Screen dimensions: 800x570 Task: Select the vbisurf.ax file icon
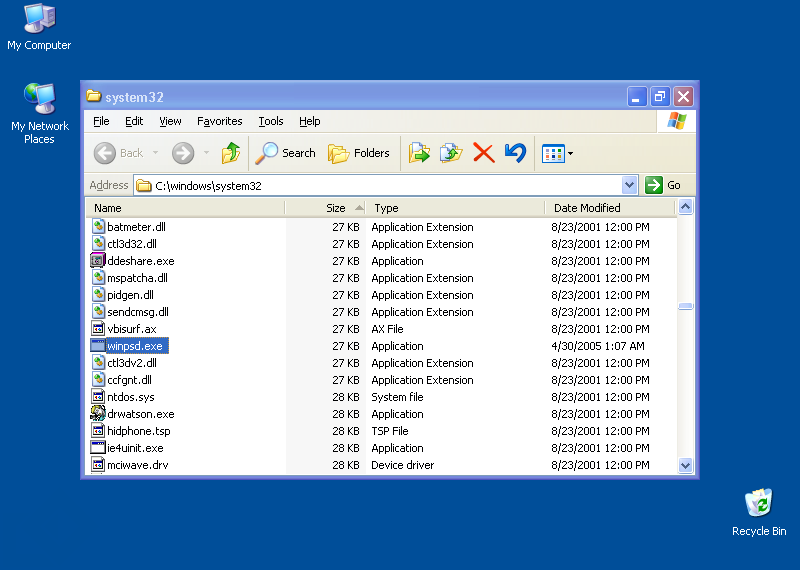tap(98, 328)
